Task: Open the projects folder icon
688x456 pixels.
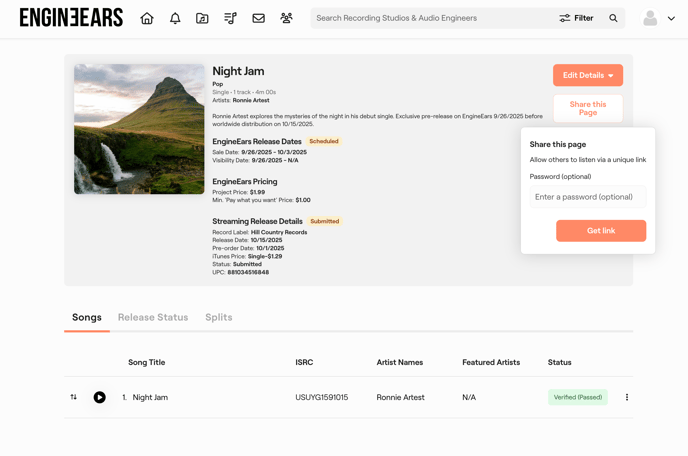Action: tap(202, 18)
